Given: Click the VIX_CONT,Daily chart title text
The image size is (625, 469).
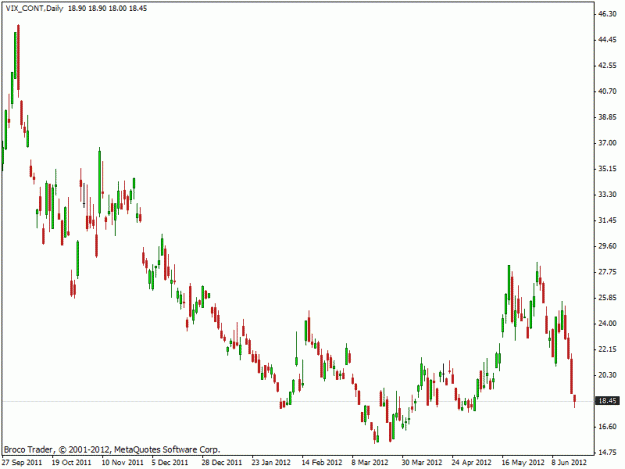Looking at the screenshot, I should coord(34,8).
